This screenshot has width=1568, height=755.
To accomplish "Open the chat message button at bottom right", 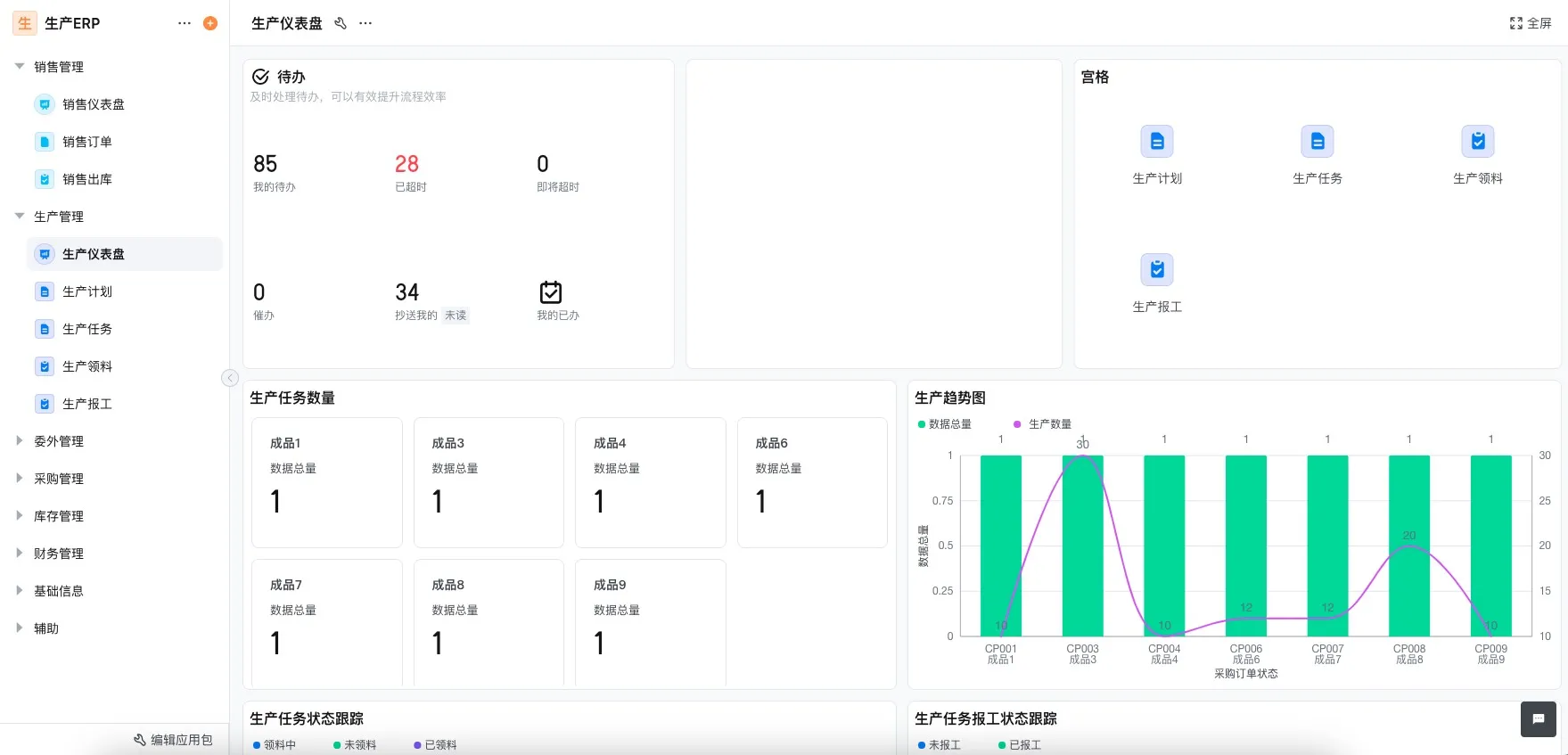I will point(1539,719).
